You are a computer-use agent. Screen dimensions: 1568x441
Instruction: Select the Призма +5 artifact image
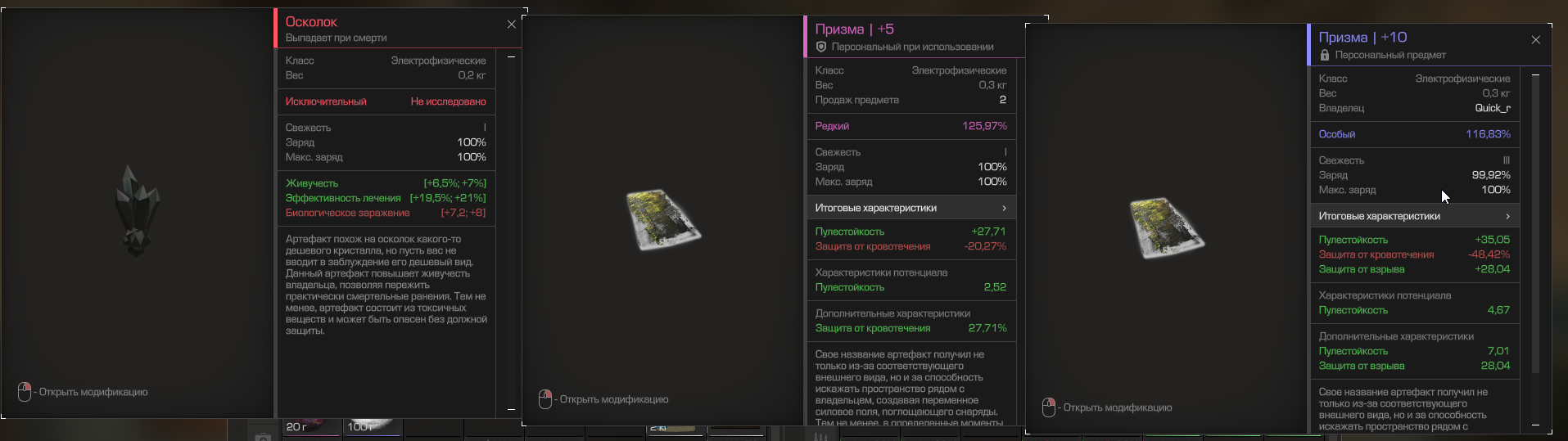[x=662, y=219]
